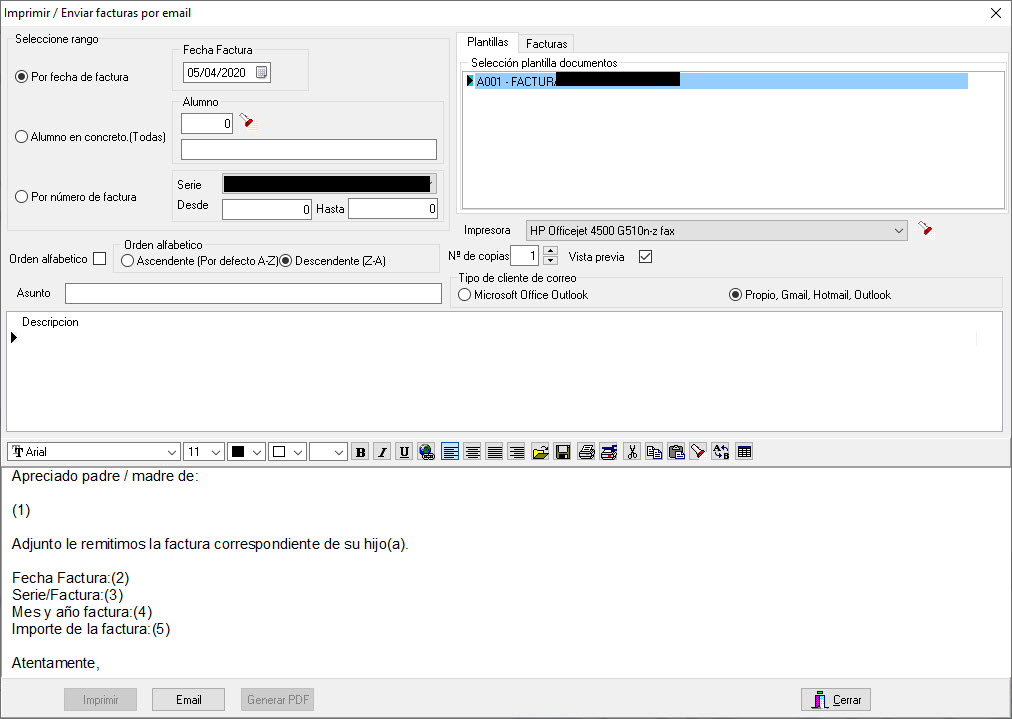Screen dimensions: 1012x719
Task: Open find and replace (AB) icon
Action: coord(720,452)
